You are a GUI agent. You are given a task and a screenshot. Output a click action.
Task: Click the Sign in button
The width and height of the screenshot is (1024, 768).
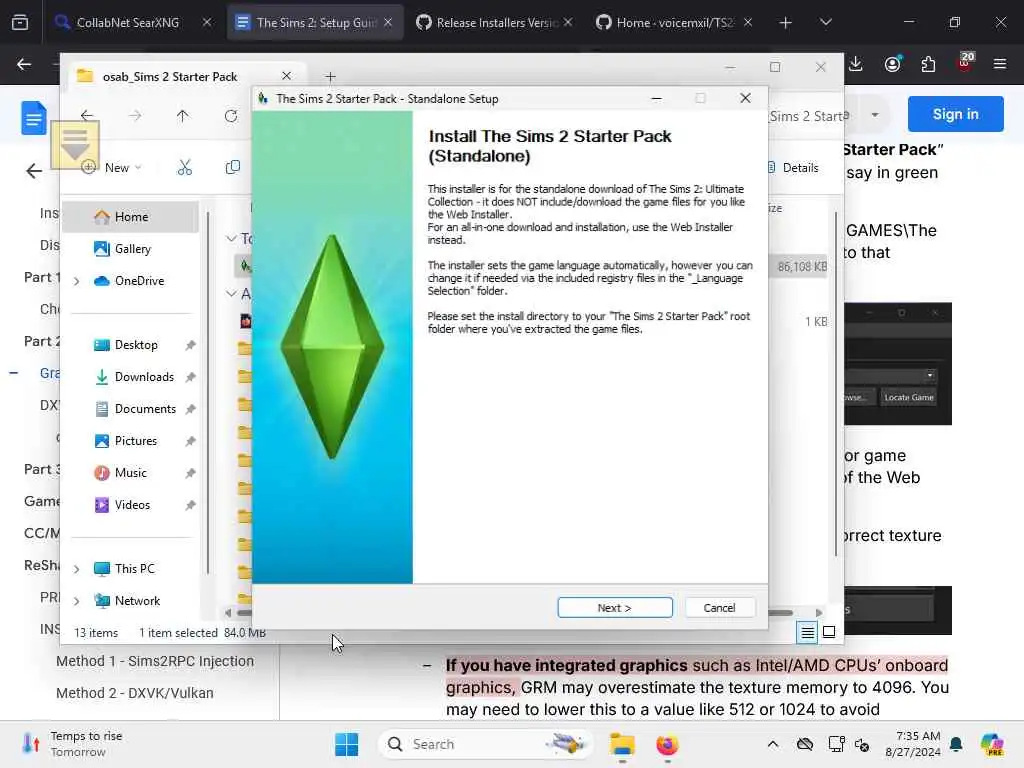pos(955,114)
